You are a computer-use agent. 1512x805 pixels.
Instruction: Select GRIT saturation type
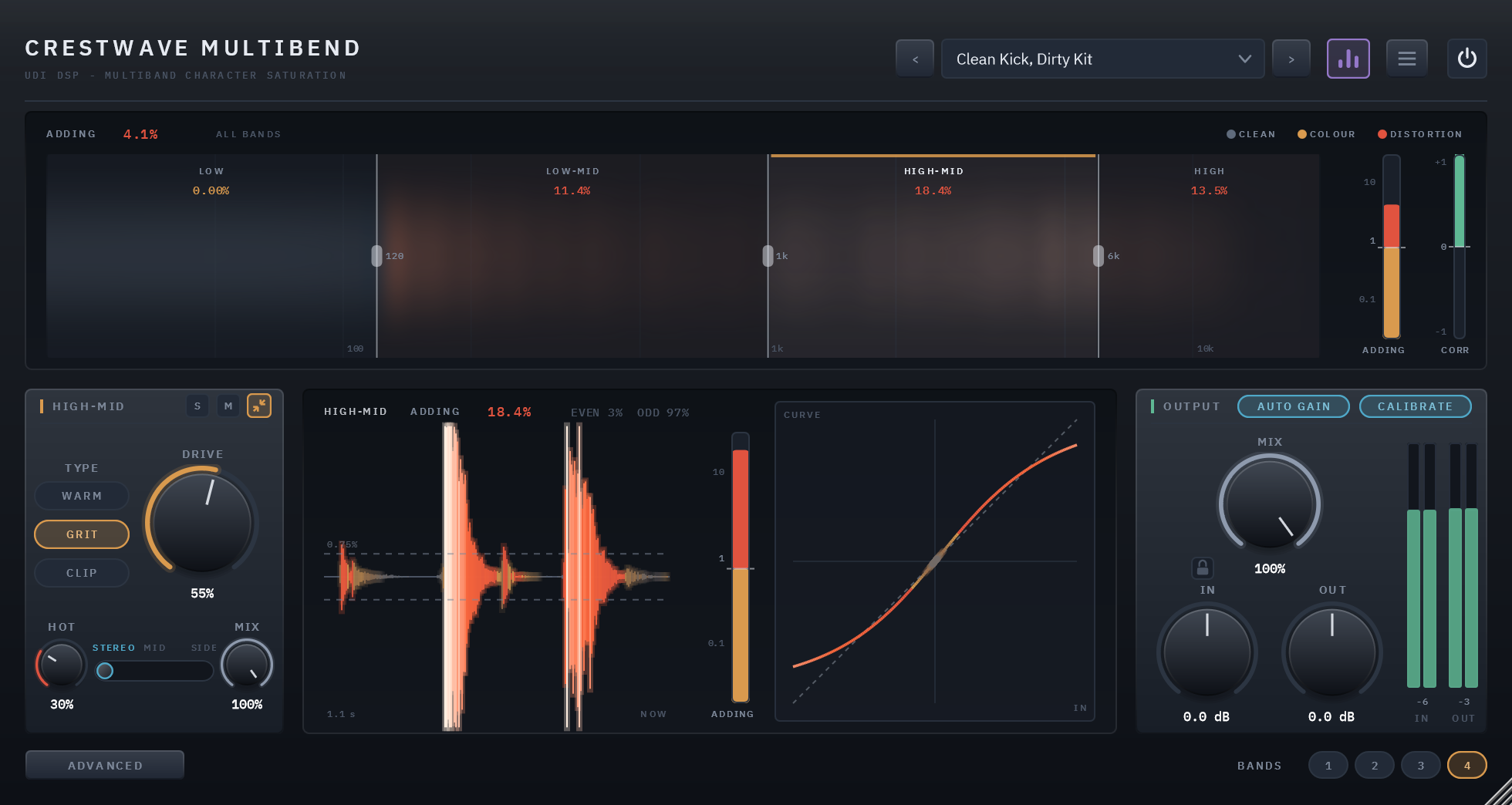click(x=82, y=534)
